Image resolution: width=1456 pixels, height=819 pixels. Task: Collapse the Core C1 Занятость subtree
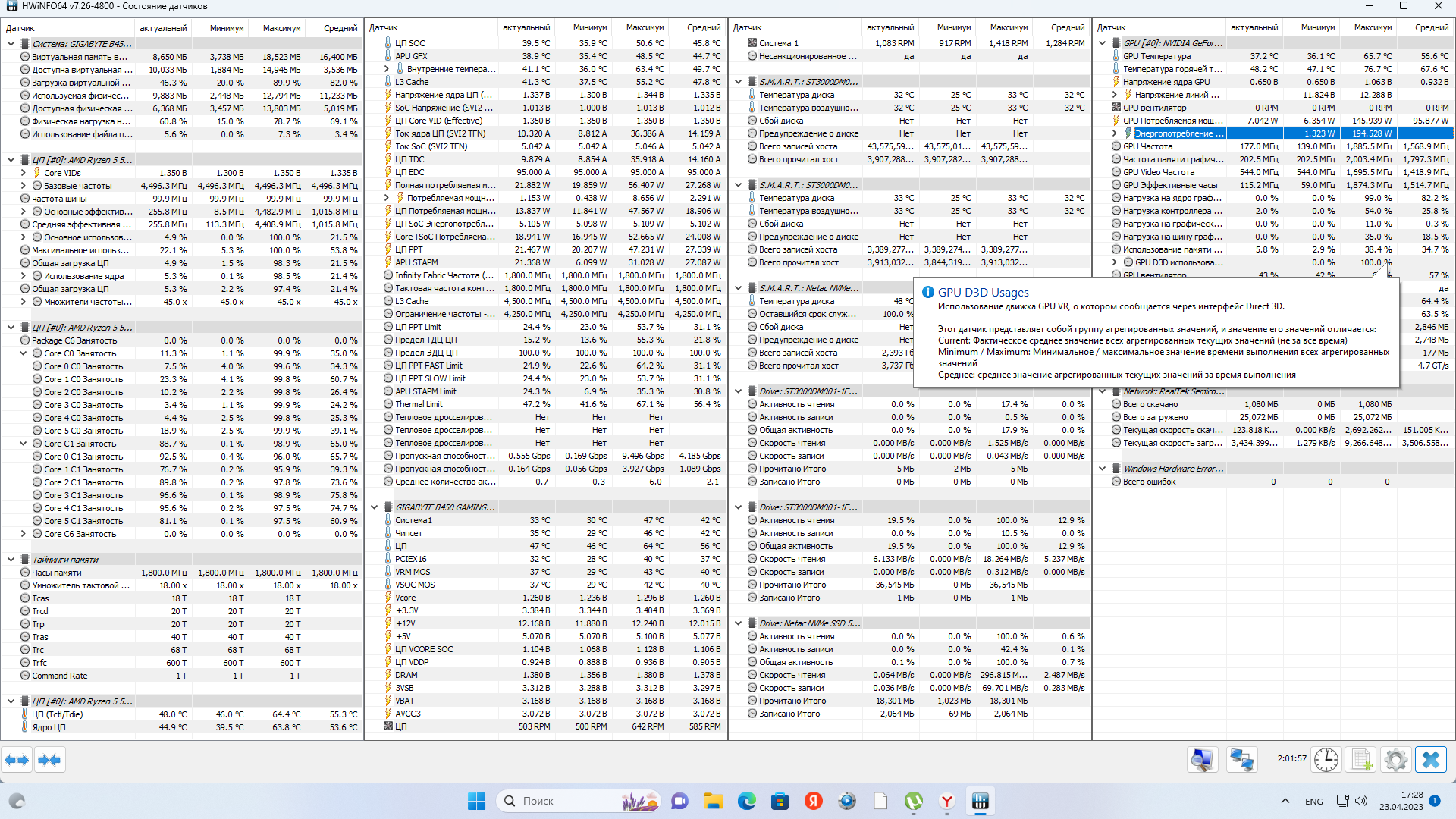(23, 444)
